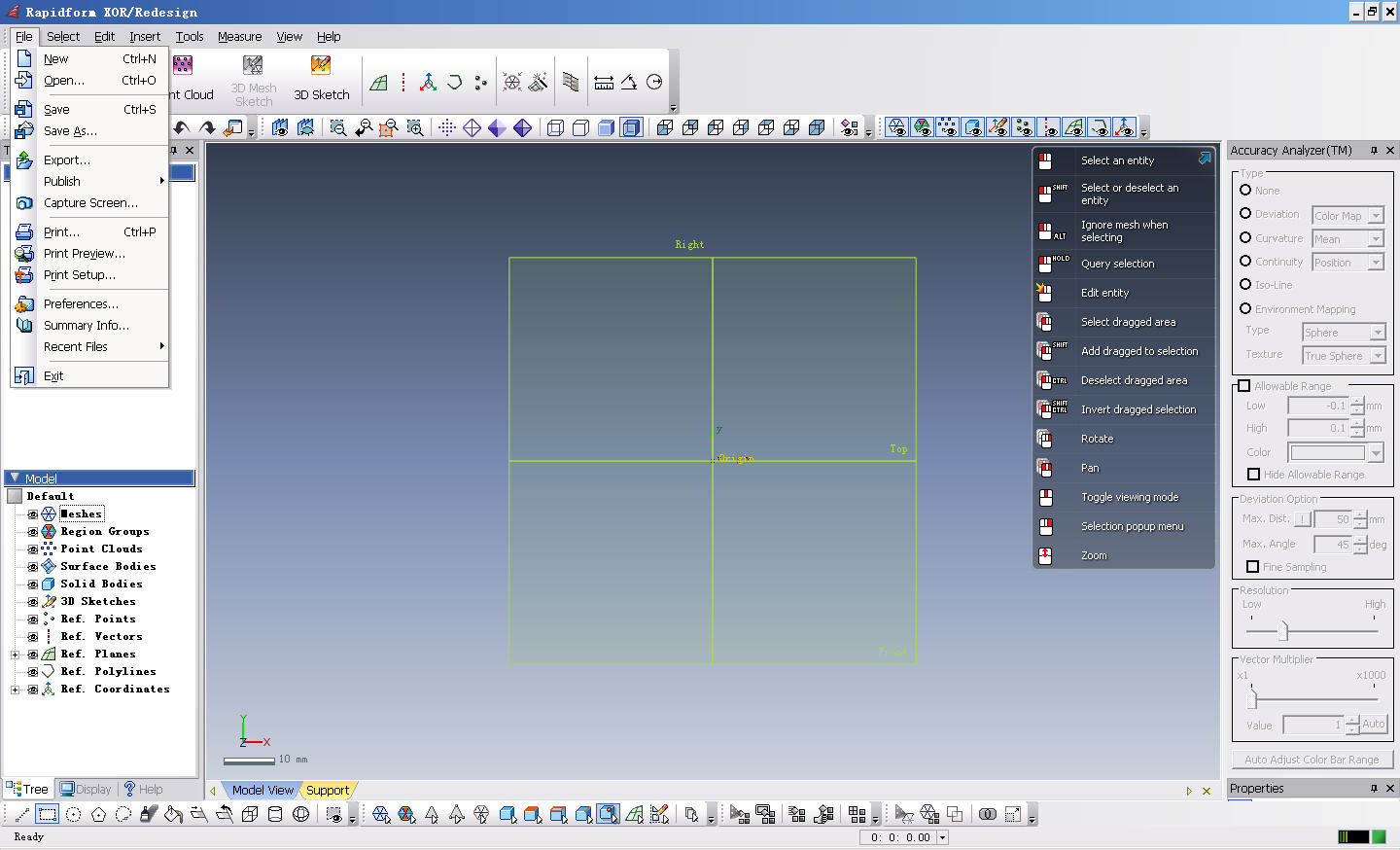Image resolution: width=1400 pixels, height=850 pixels.
Task: Click the allowable range color swatch
Action: (1328, 453)
